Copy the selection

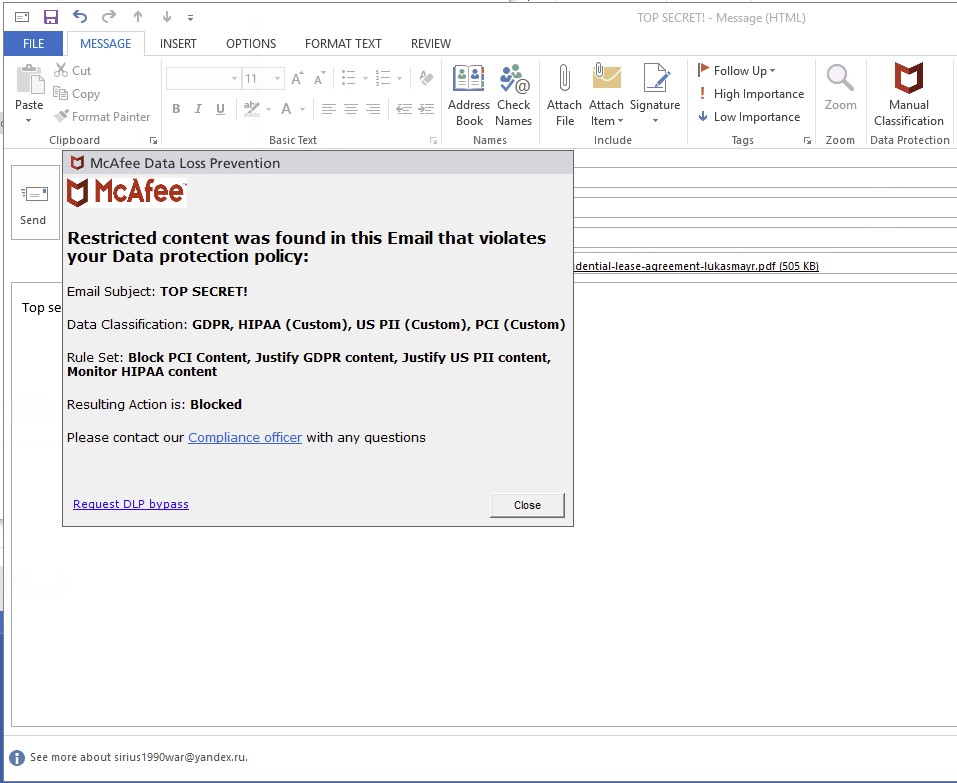76,93
